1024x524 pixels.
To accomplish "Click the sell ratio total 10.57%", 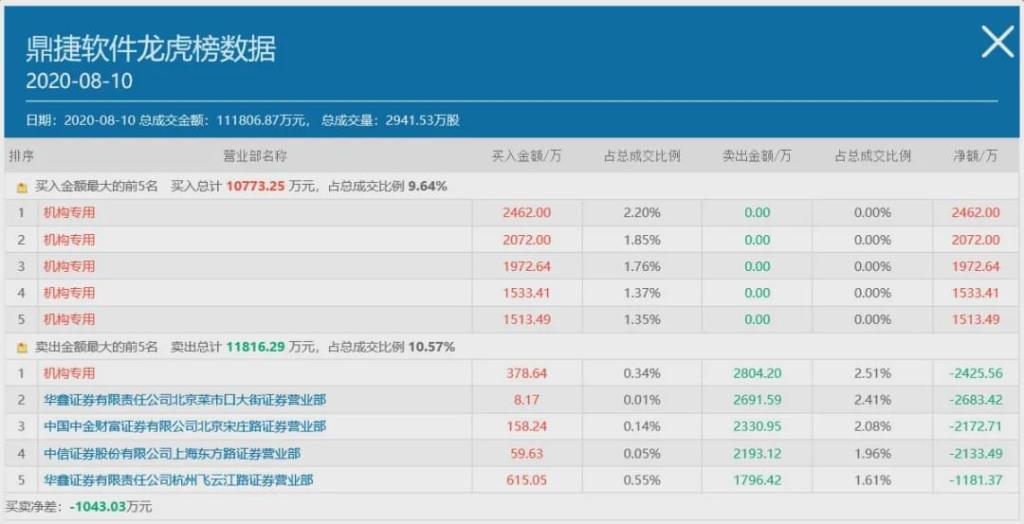I will pos(432,347).
